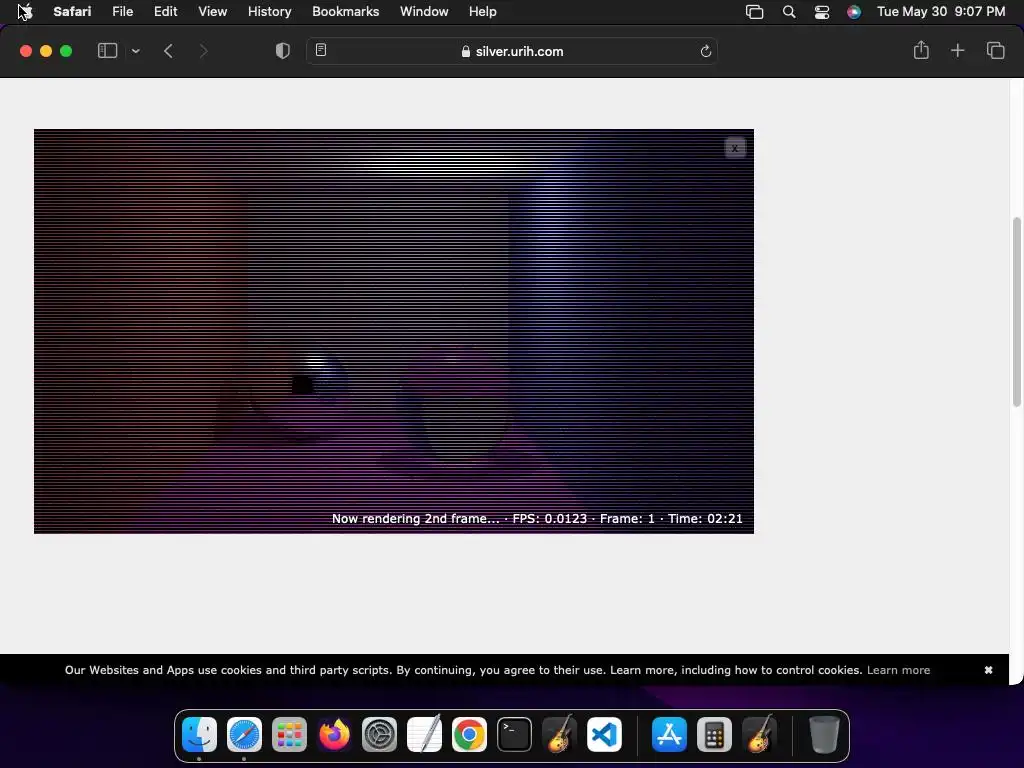Viewport: 1024px width, 768px height.
Task: Reload the current page
Action: click(705, 51)
